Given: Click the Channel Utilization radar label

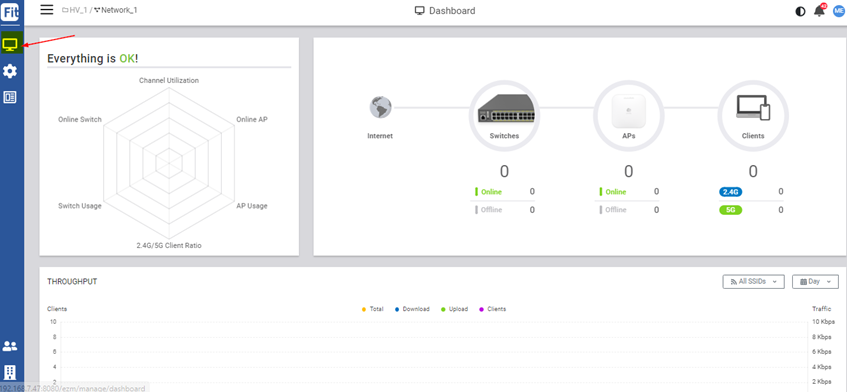Looking at the screenshot, I should pyautogui.click(x=169, y=80).
